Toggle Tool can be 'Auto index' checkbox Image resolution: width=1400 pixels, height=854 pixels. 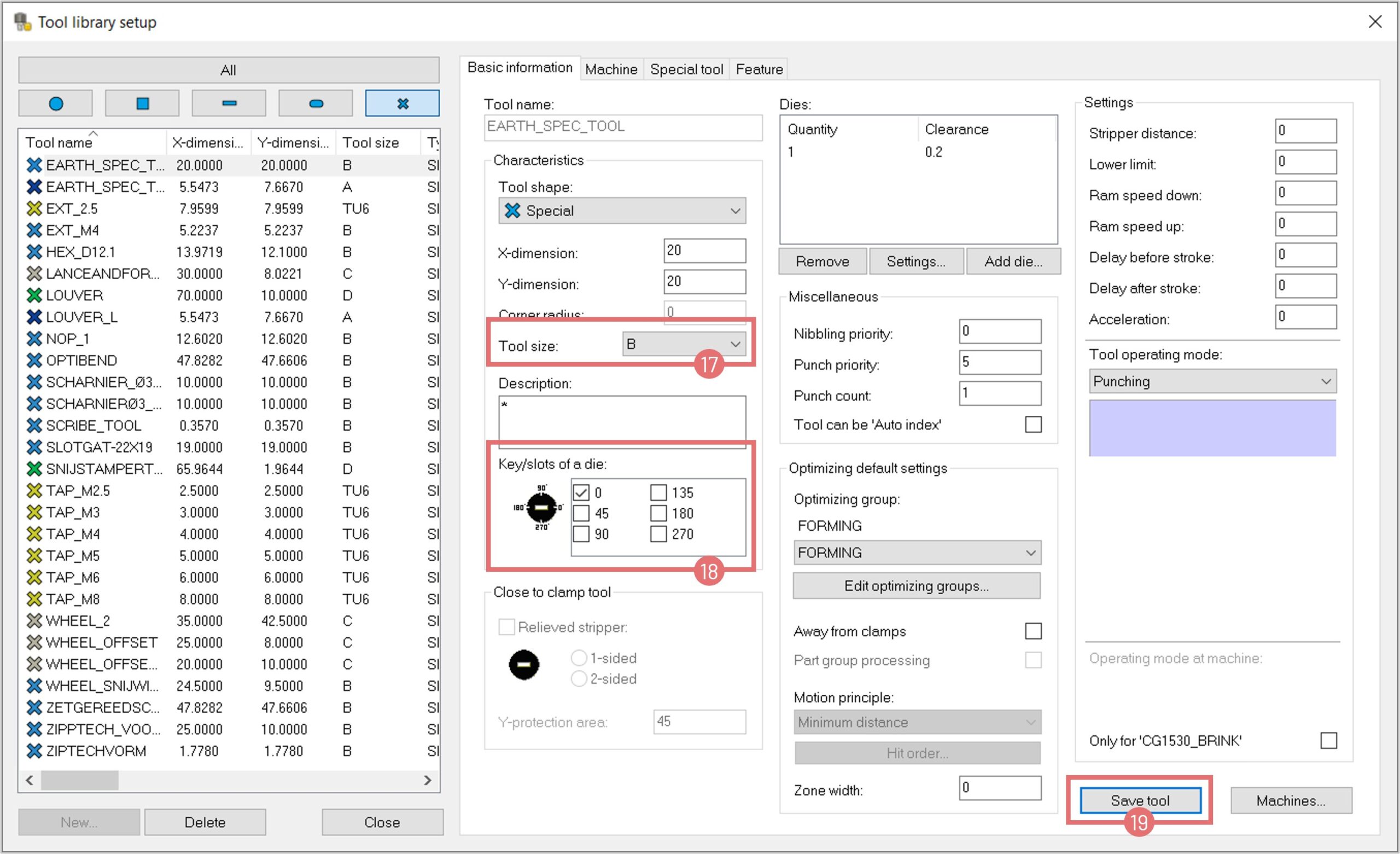pyautogui.click(x=1033, y=425)
